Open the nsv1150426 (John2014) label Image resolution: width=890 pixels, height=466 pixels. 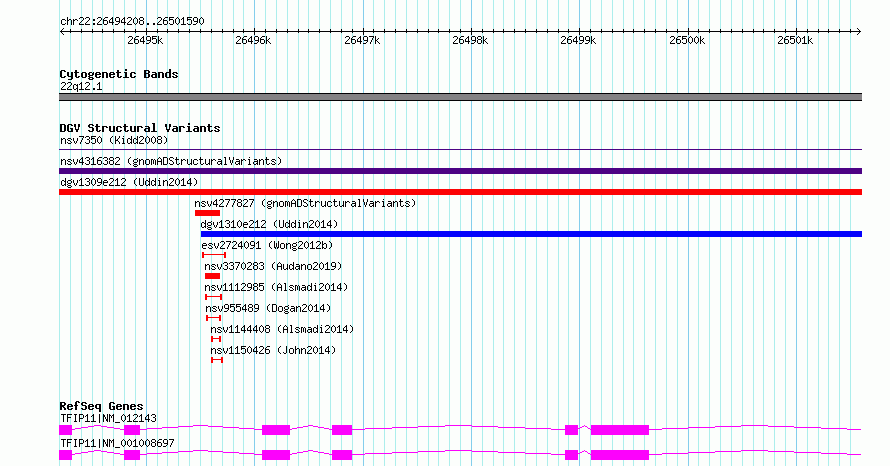pyautogui.click(x=273, y=350)
